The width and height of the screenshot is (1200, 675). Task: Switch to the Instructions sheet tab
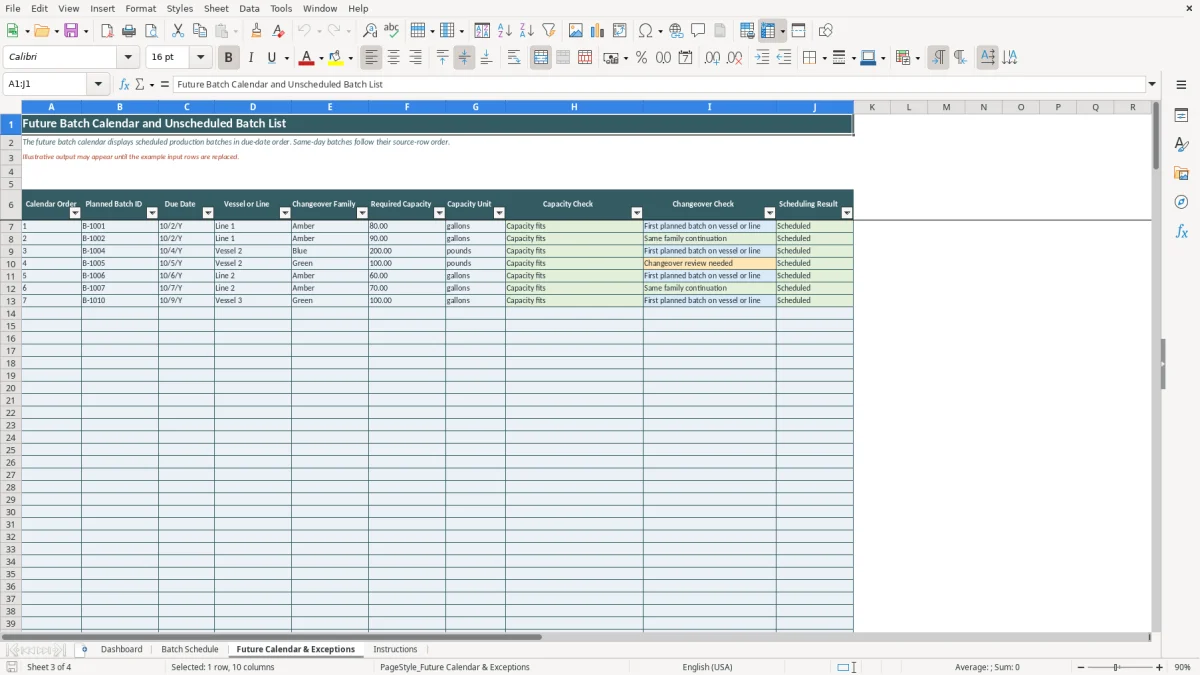click(395, 649)
